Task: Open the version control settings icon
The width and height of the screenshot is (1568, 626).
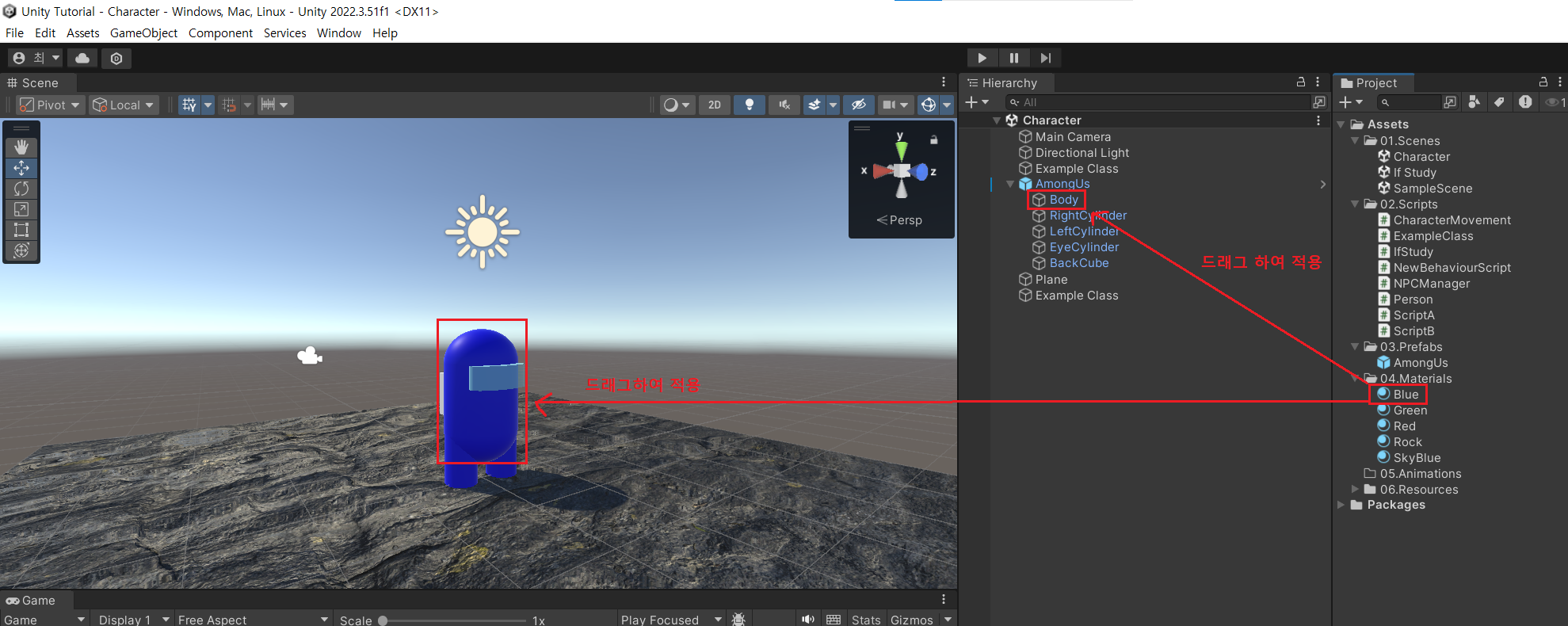Action: tap(116, 58)
